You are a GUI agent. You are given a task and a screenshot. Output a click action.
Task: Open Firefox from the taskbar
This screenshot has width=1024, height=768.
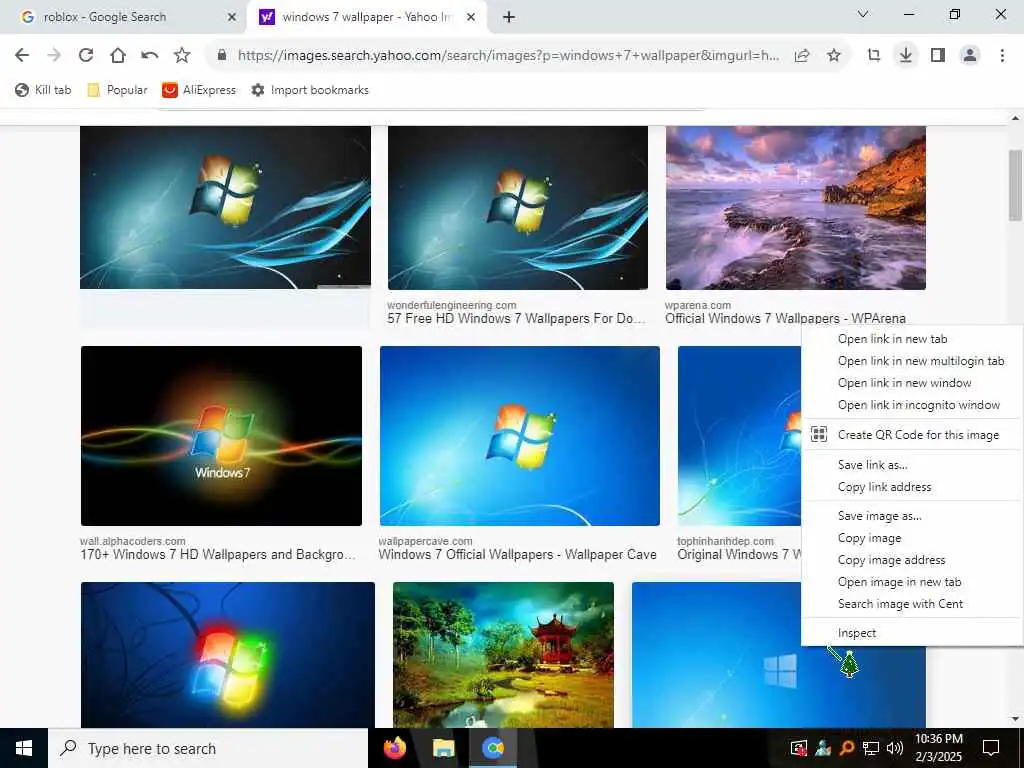[394, 748]
